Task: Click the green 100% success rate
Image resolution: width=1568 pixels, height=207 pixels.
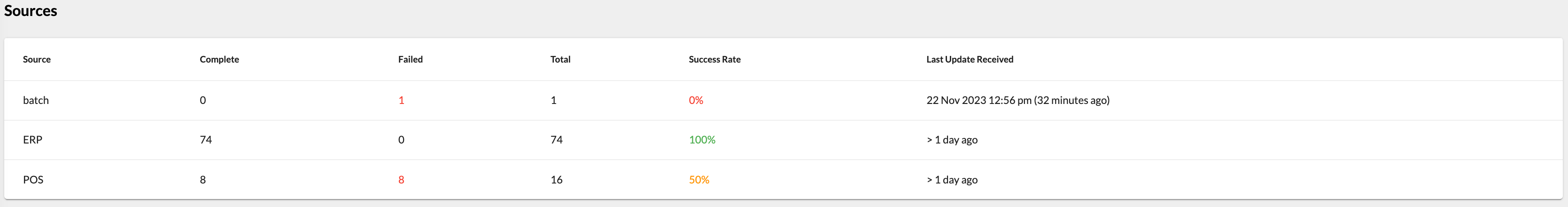Action: (702, 140)
